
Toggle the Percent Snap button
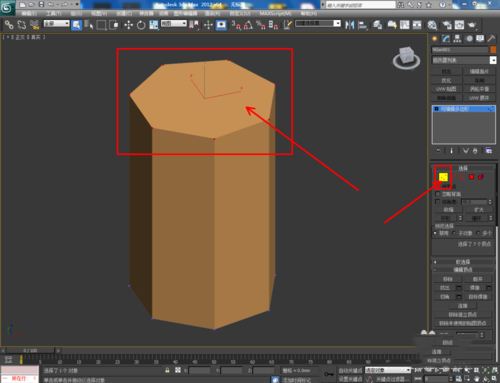click(260, 25)
